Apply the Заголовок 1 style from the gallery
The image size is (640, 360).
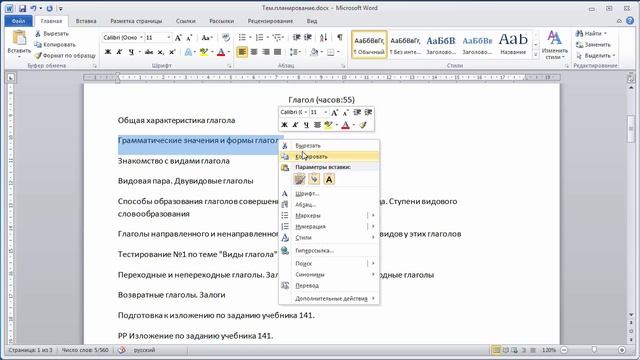click(x=441, y=44)
